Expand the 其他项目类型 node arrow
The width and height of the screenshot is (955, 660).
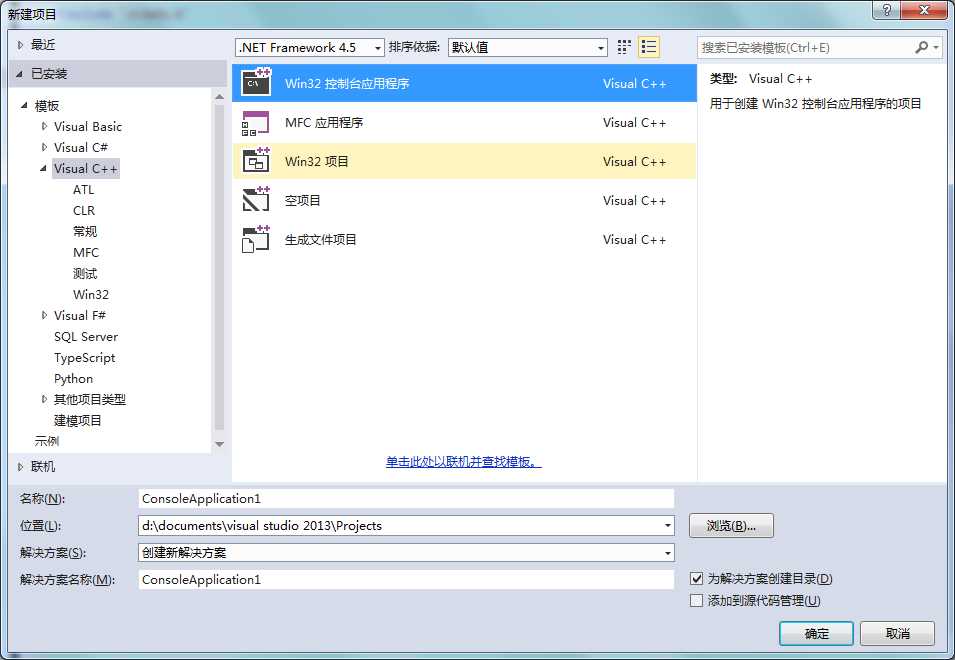[x=44, y=399]
